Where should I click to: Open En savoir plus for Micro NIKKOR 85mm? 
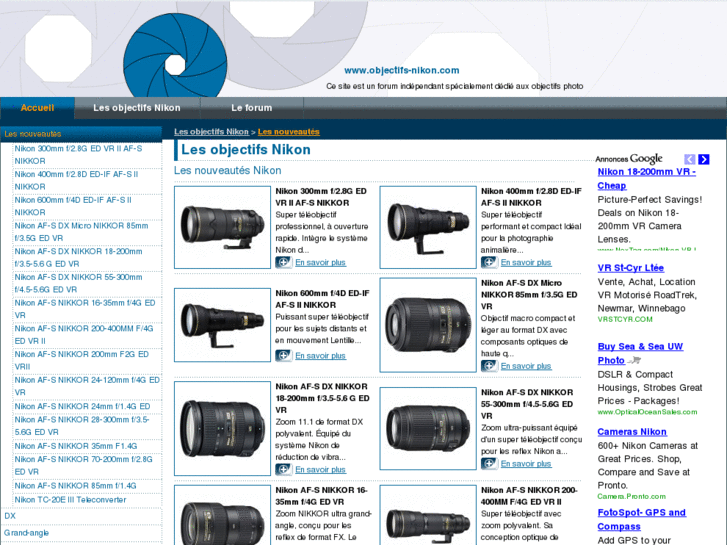pyautogui.click(x=526, y=366)
